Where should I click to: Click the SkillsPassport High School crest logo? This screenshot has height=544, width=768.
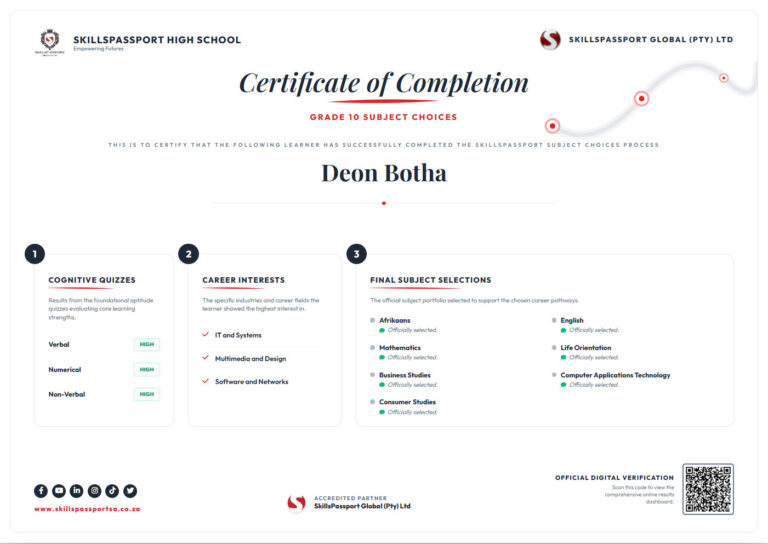point(49,42)
